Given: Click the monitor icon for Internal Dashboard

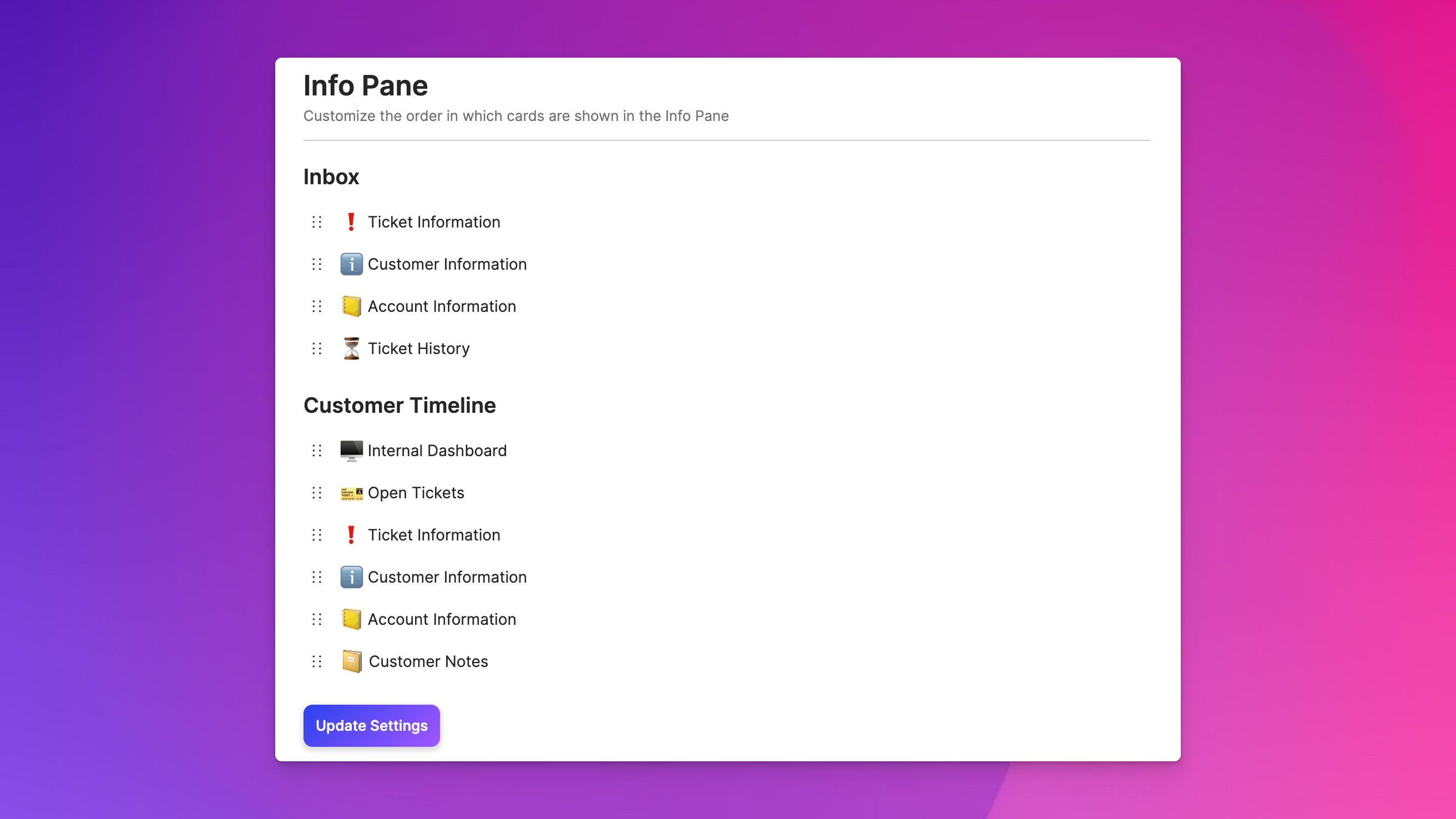Looking at the screenshot, I should pos(352,451).
